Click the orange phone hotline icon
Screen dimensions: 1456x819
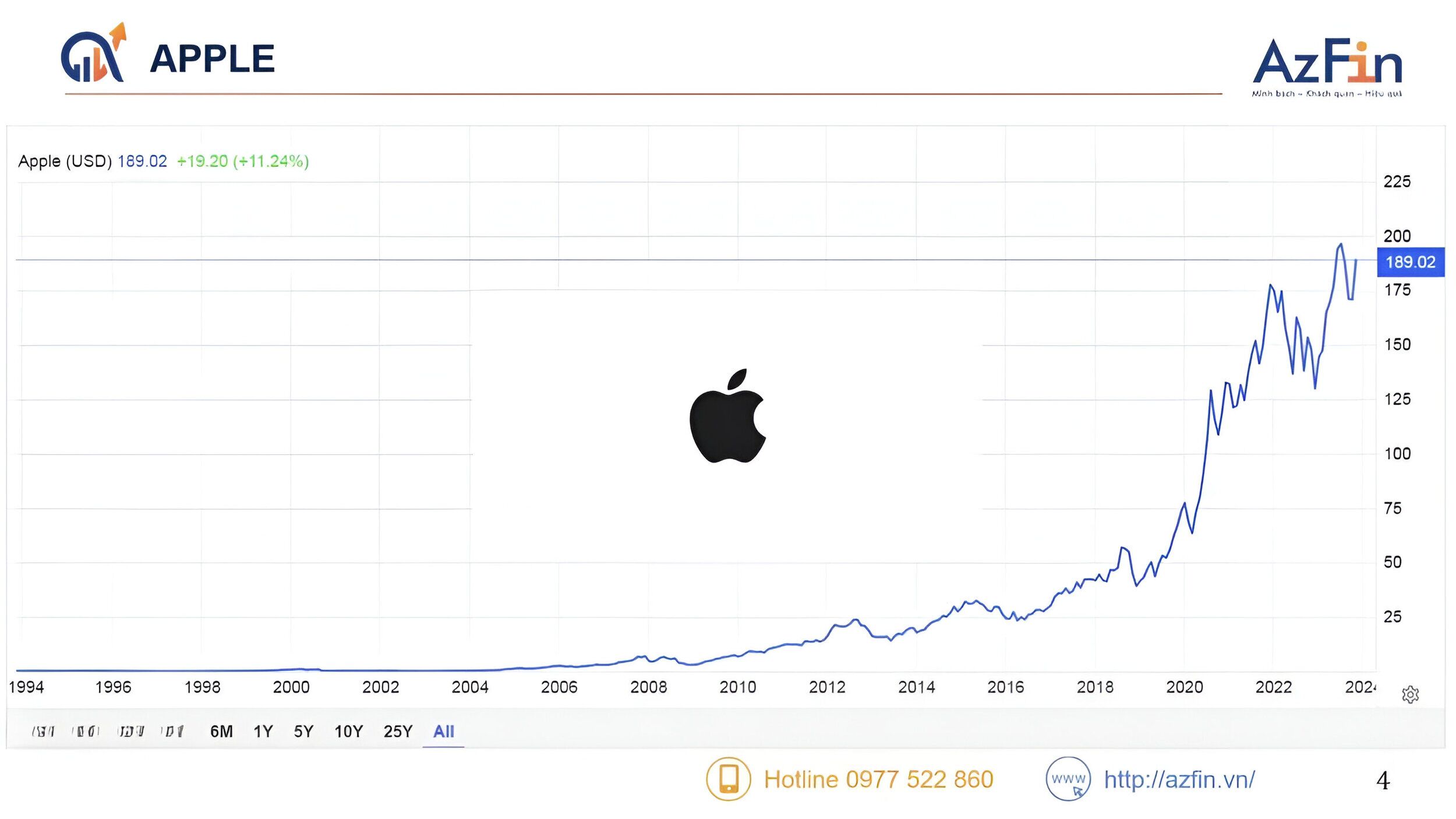728,779
